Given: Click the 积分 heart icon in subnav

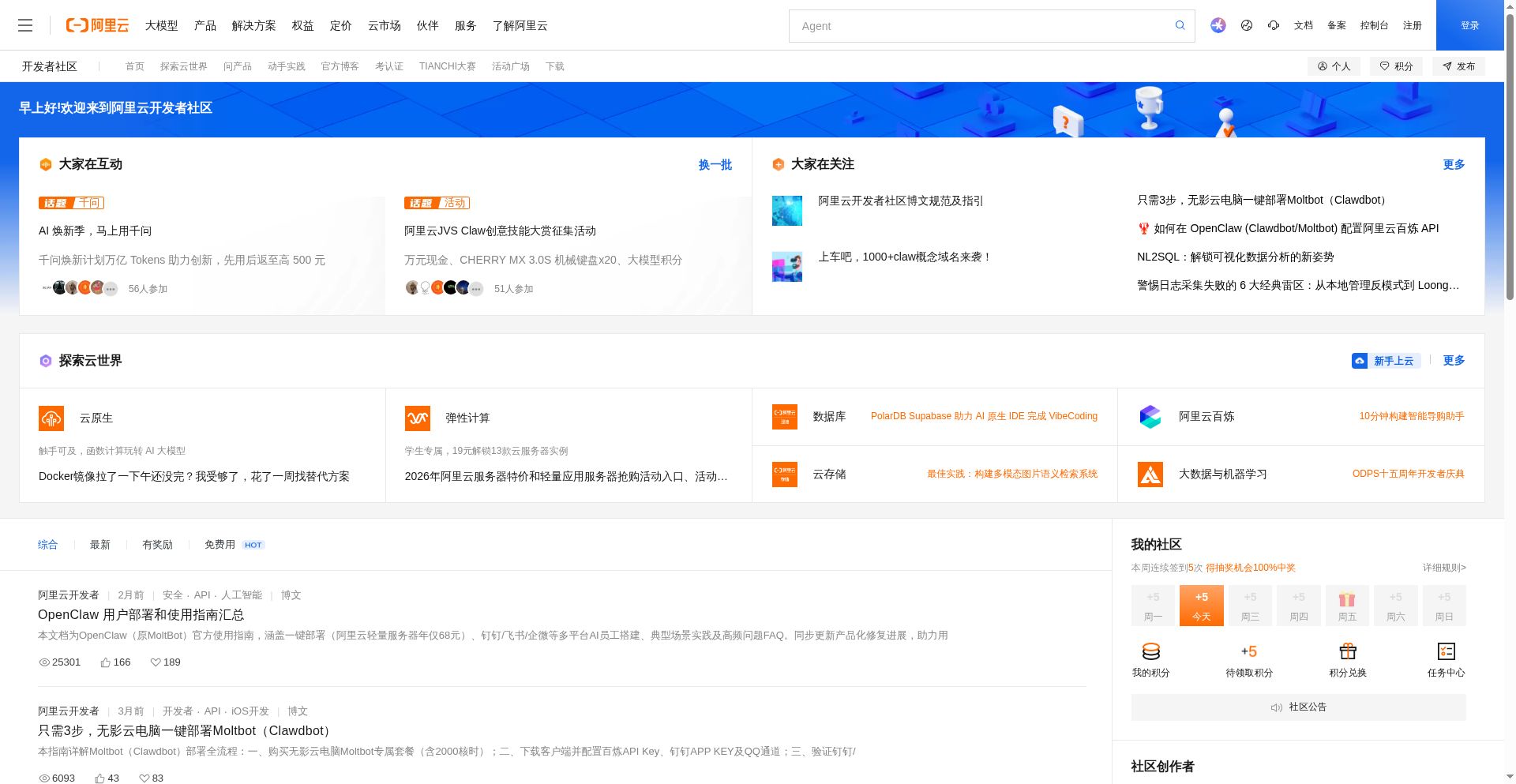Looking at the screenshot, I should (x=1384, y=66).
